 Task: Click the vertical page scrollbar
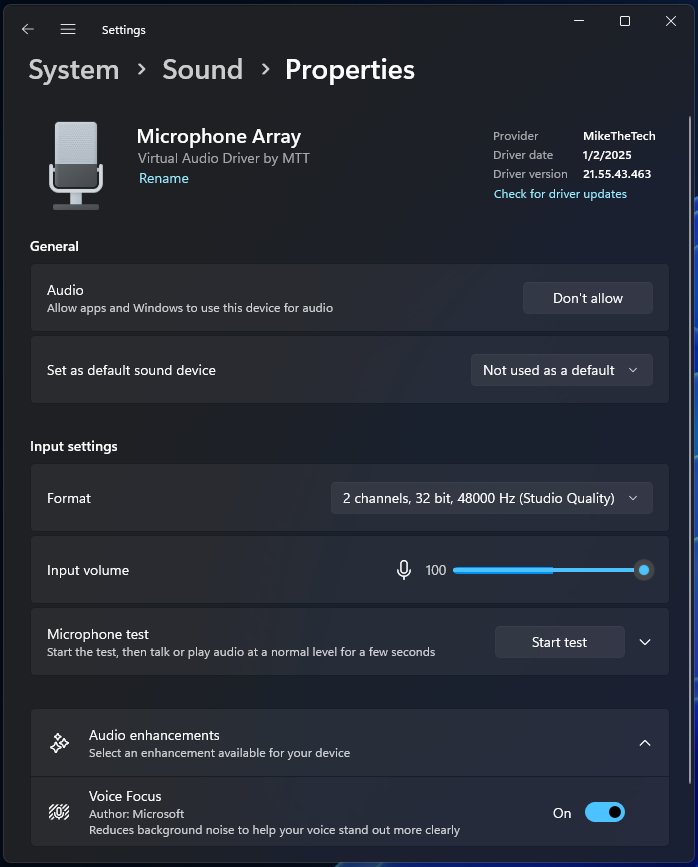(690, 450)
